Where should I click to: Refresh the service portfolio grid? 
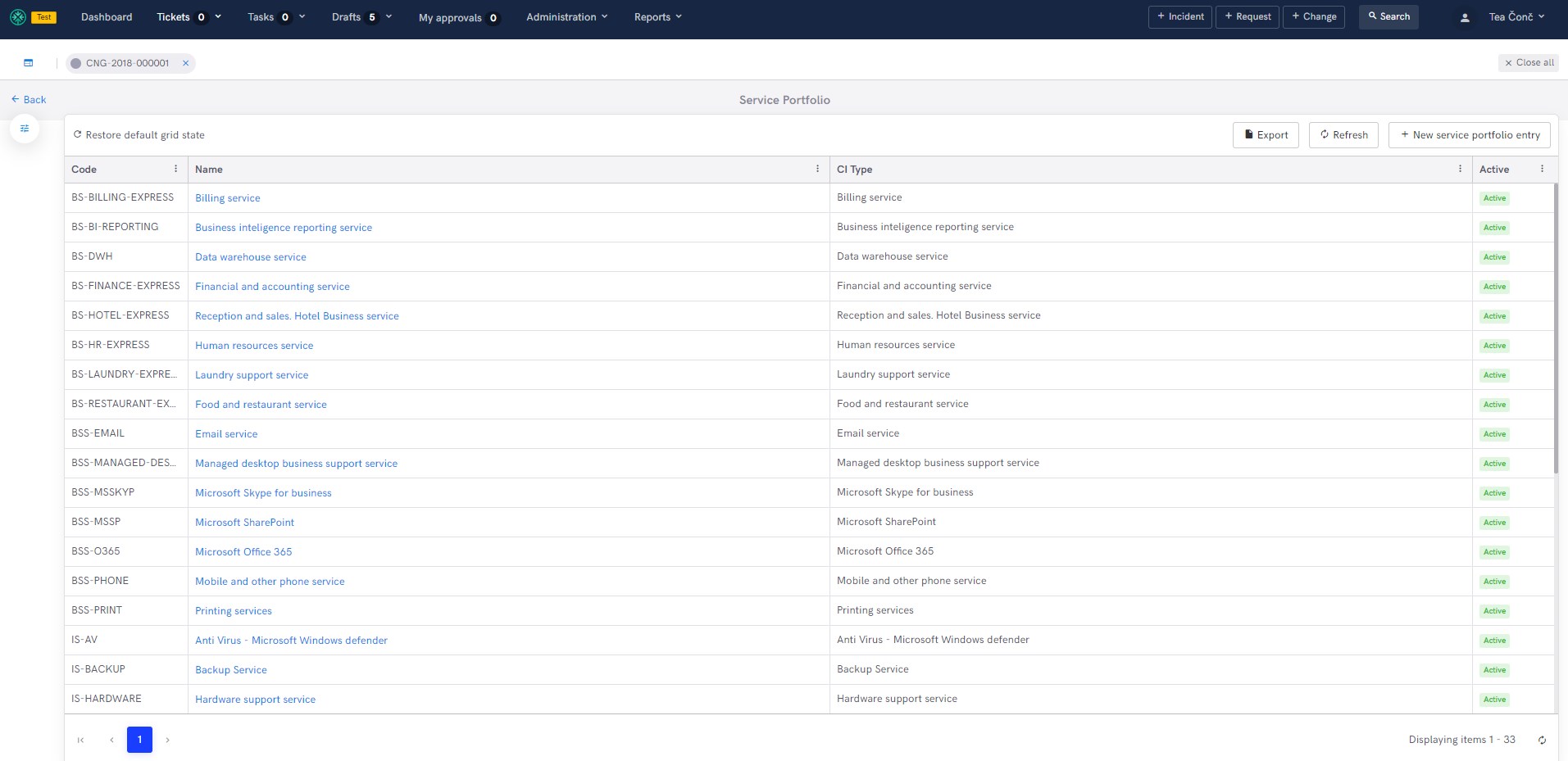point(1343,135)
